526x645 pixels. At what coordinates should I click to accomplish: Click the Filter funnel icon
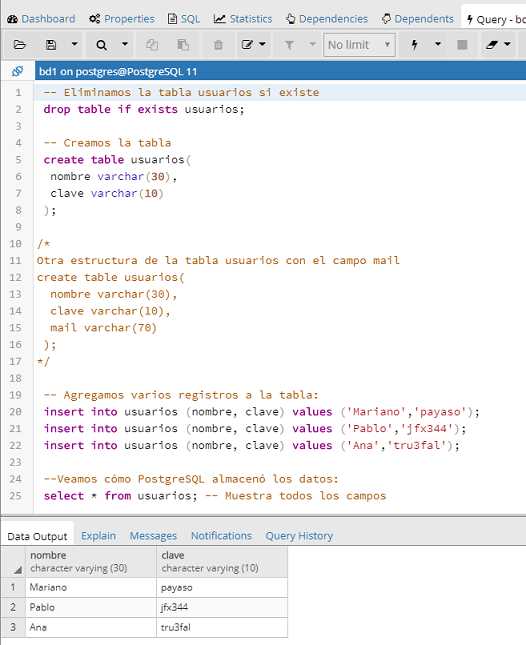click(290, 45)
